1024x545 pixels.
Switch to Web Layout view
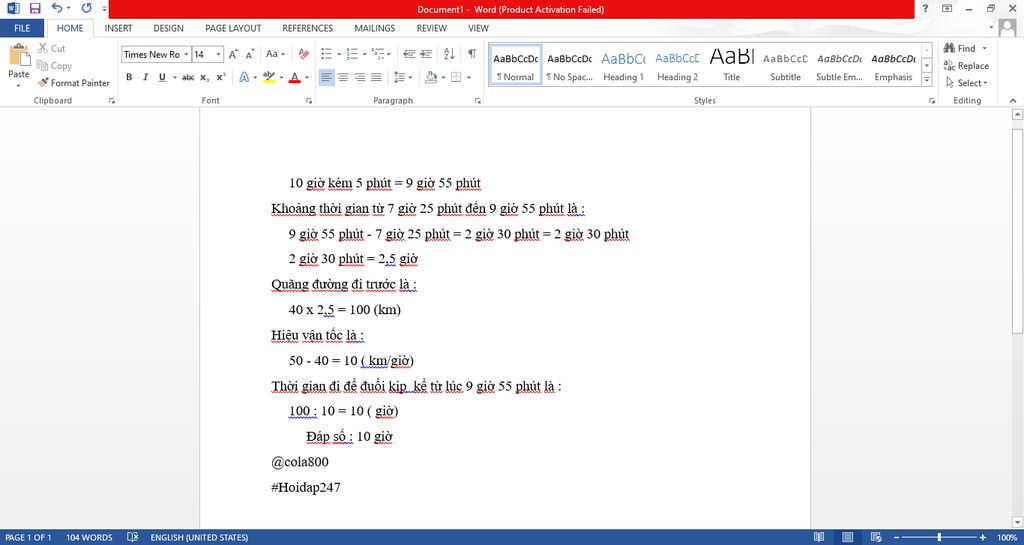(876, 537)
